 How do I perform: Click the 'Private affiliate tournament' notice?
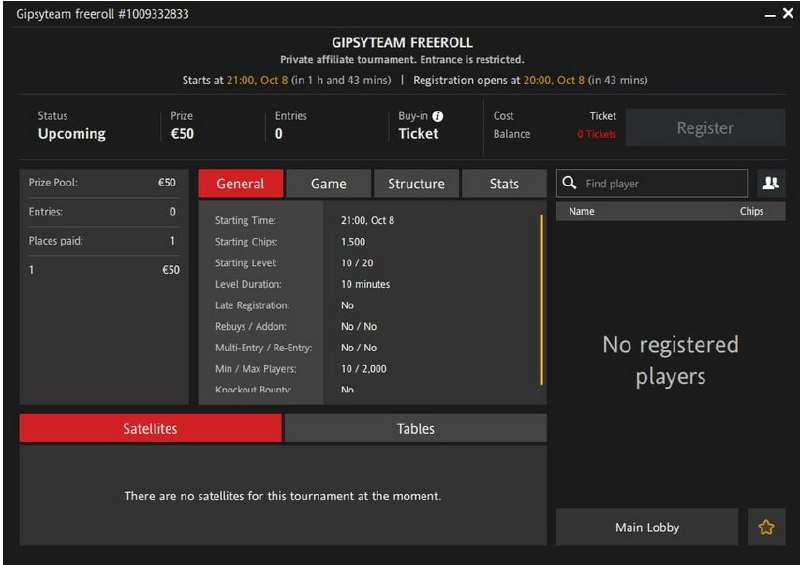click(x=402, y=60)
